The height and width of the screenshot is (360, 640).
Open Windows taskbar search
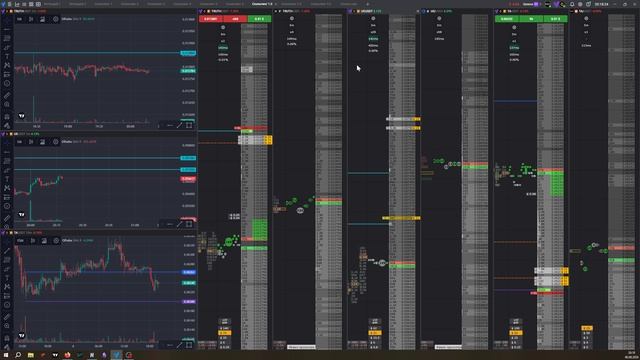(x=18, y=355)
